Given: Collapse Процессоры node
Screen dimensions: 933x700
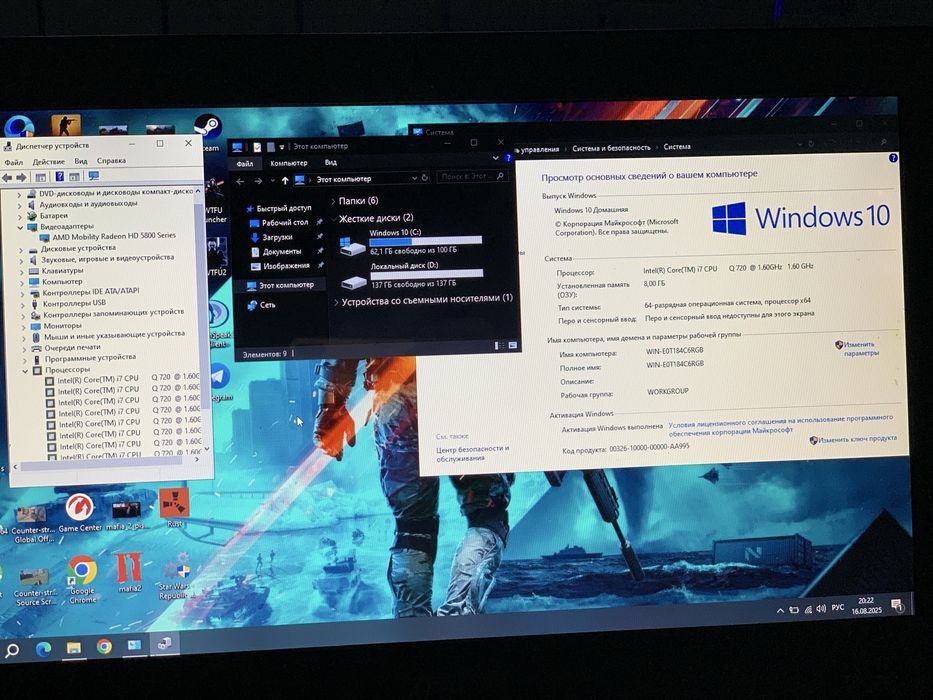Looking at the screenshot, I should coord(25,371).
